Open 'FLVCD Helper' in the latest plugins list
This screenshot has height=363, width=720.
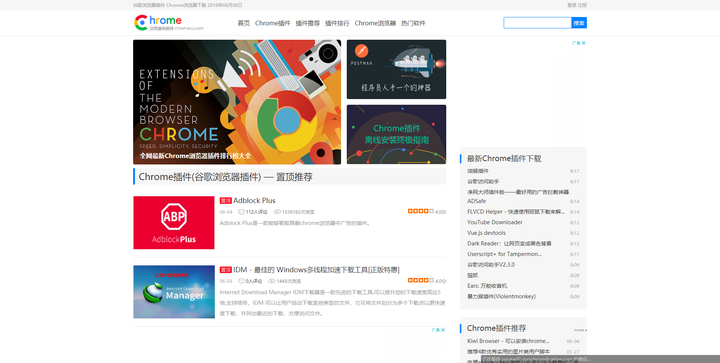tap(516, 212)
